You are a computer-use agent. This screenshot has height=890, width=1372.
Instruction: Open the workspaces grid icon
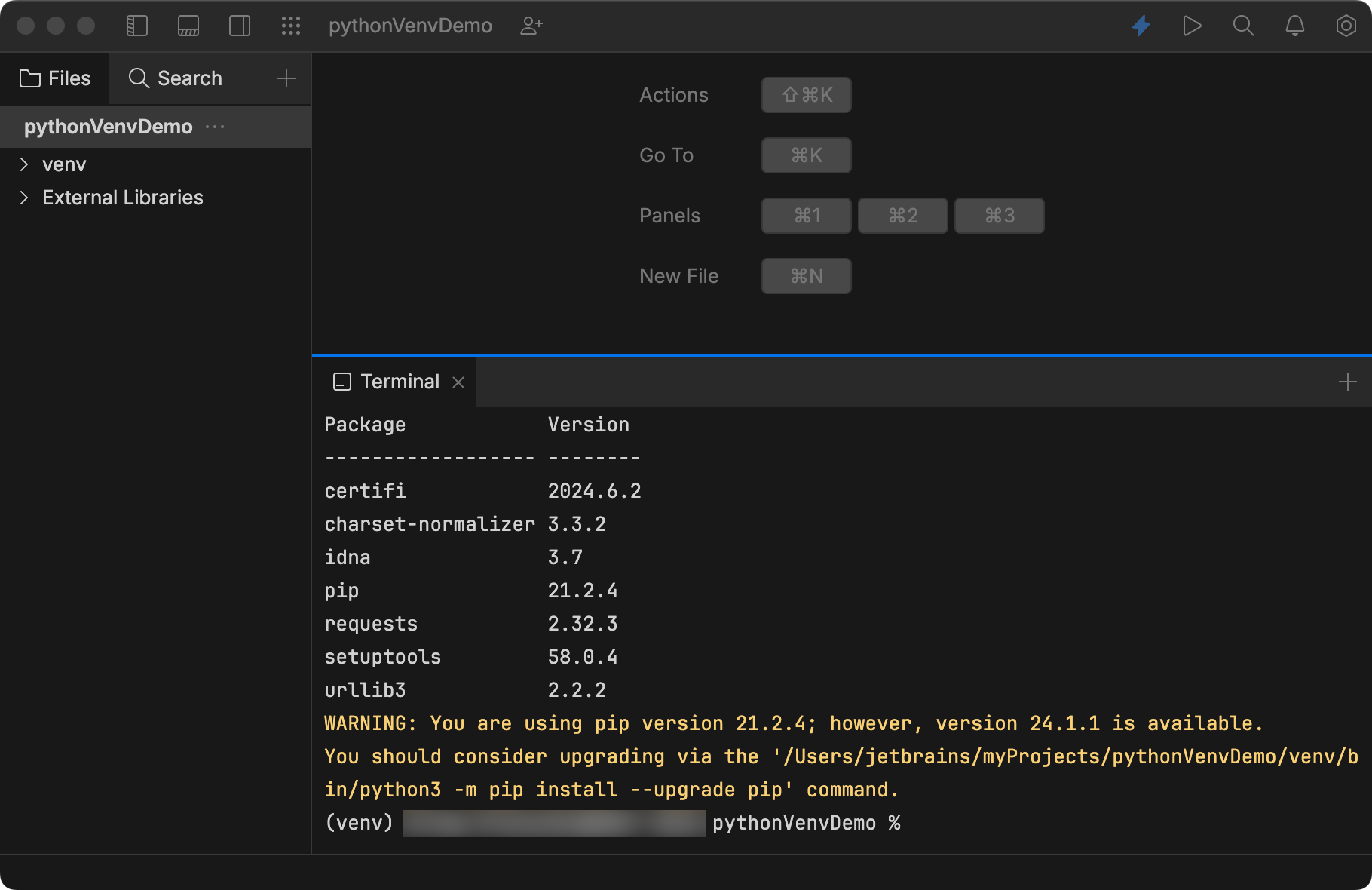point(290,25)
